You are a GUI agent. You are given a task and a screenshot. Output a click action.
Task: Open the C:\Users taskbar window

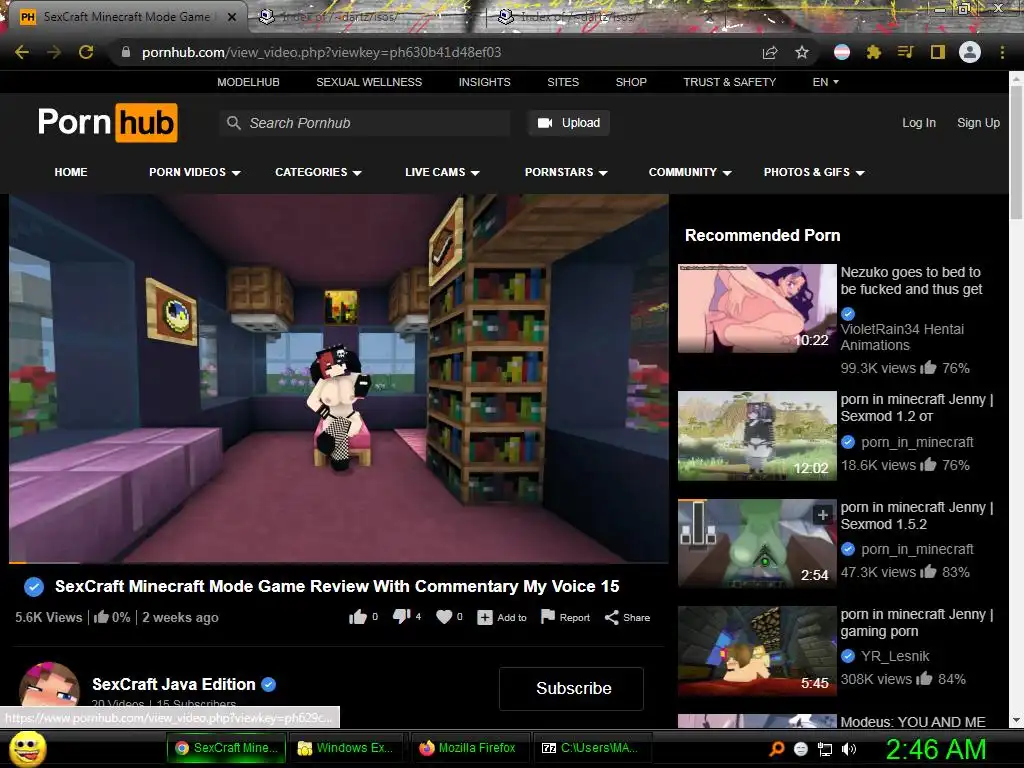[590, 748]
